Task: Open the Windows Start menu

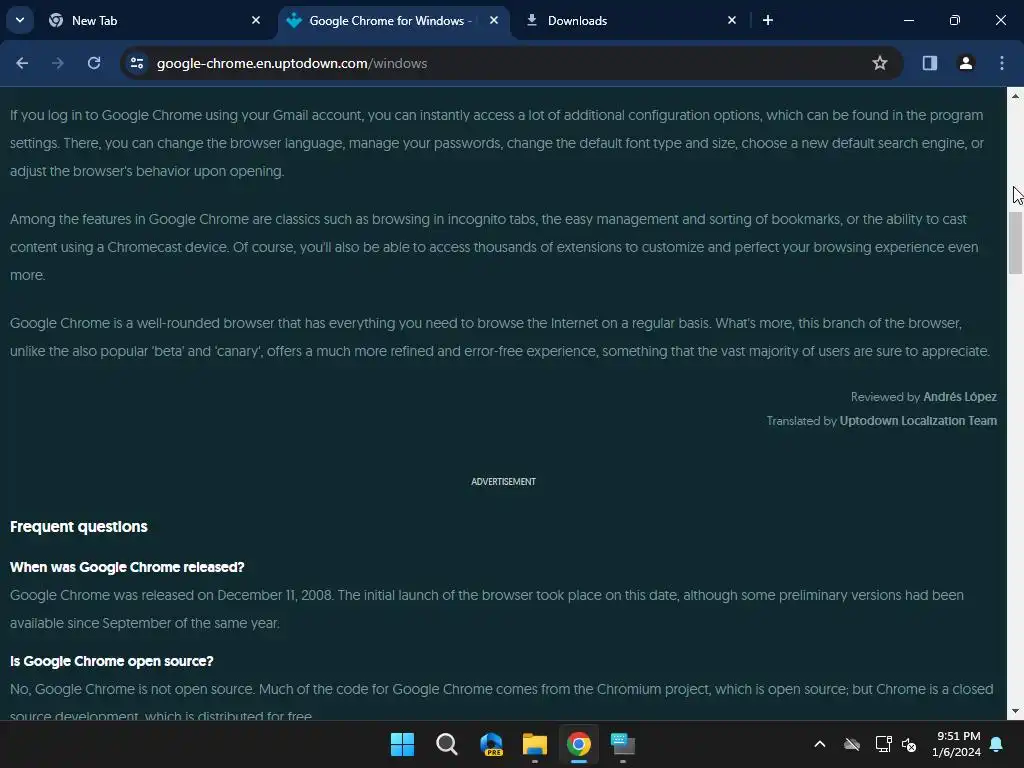Action: click(x=402, y=744)
